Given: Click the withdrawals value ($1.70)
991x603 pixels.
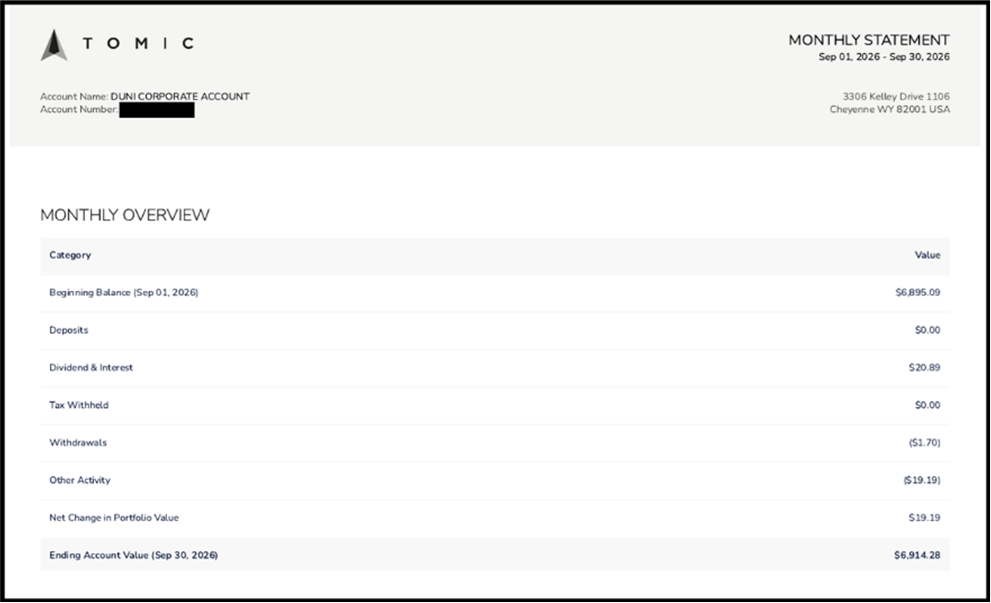Looking at the screenshot, I should pos(925,442).
